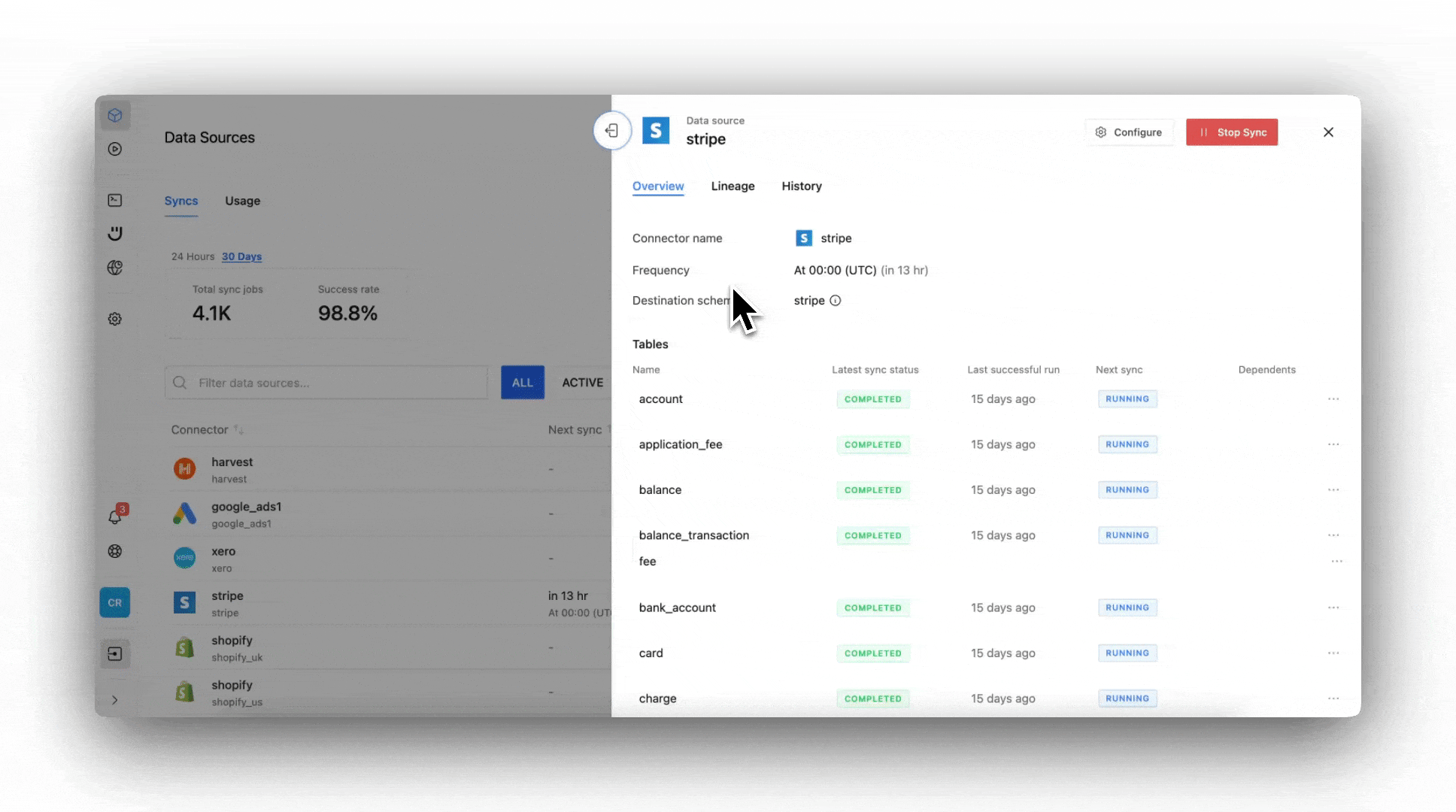The width and height of the screenshot is (1456, 812).
Task: Select the ACTIVE filter toggle
Action: (582, 383)
